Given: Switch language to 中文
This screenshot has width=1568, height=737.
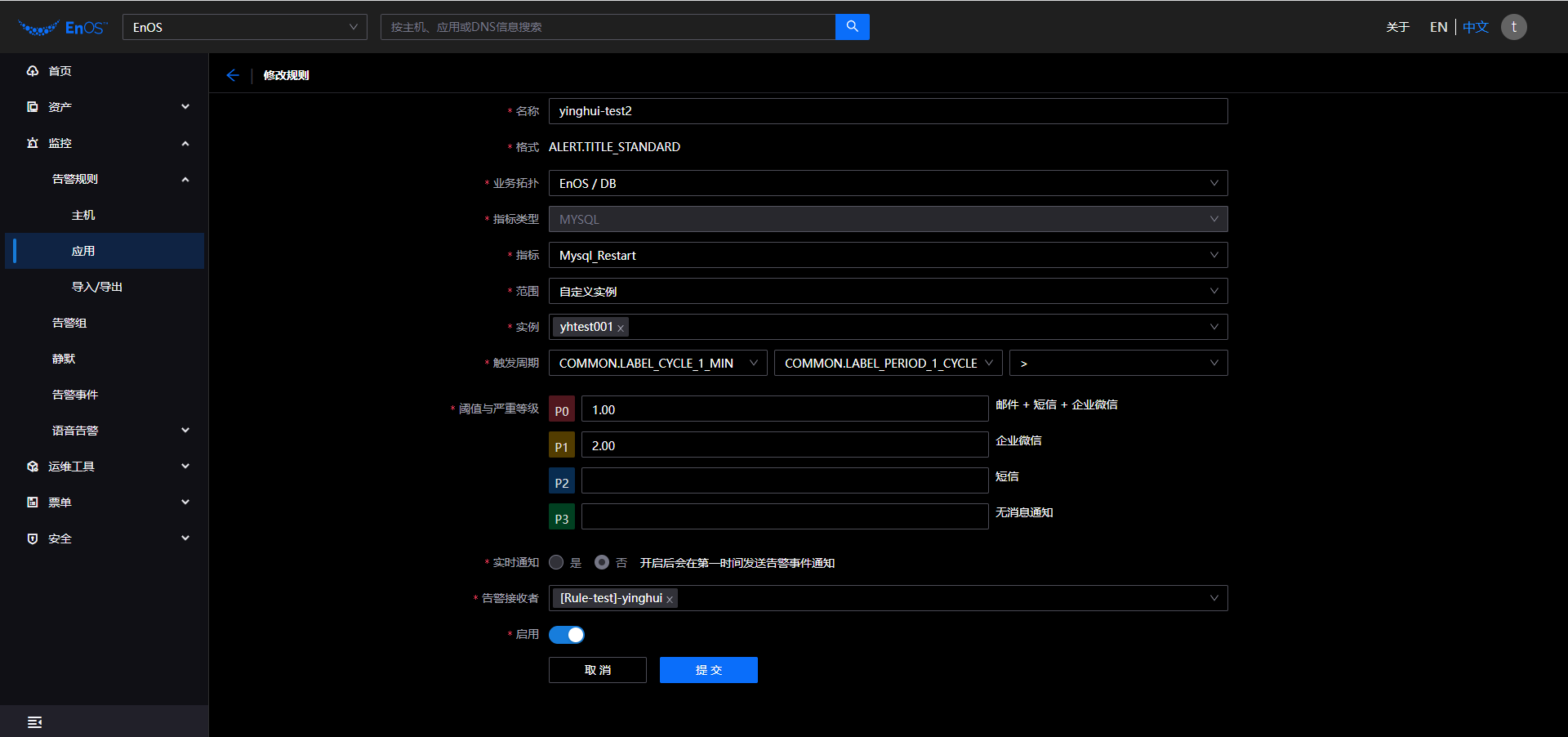Looking at the screenshot, I should (1476, 27).
